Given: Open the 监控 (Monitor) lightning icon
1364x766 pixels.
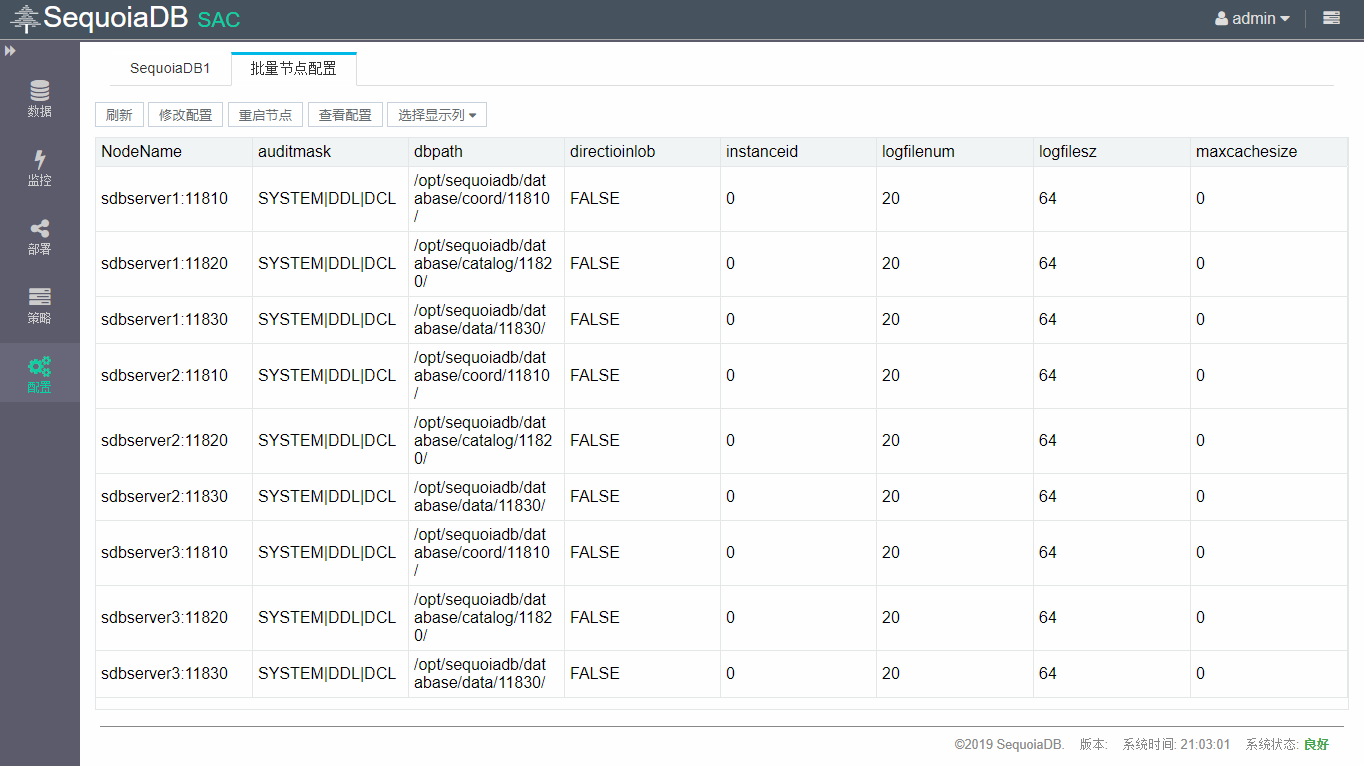Looking at the screenshot, I should 40,167.
